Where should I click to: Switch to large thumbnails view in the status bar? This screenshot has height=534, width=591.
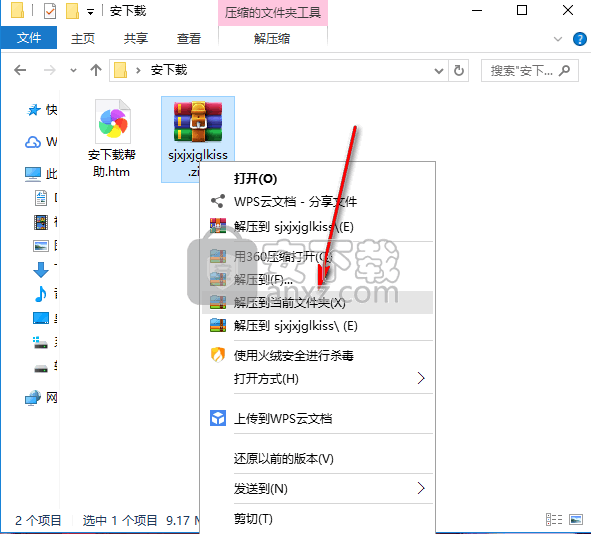tap(576, 520)
